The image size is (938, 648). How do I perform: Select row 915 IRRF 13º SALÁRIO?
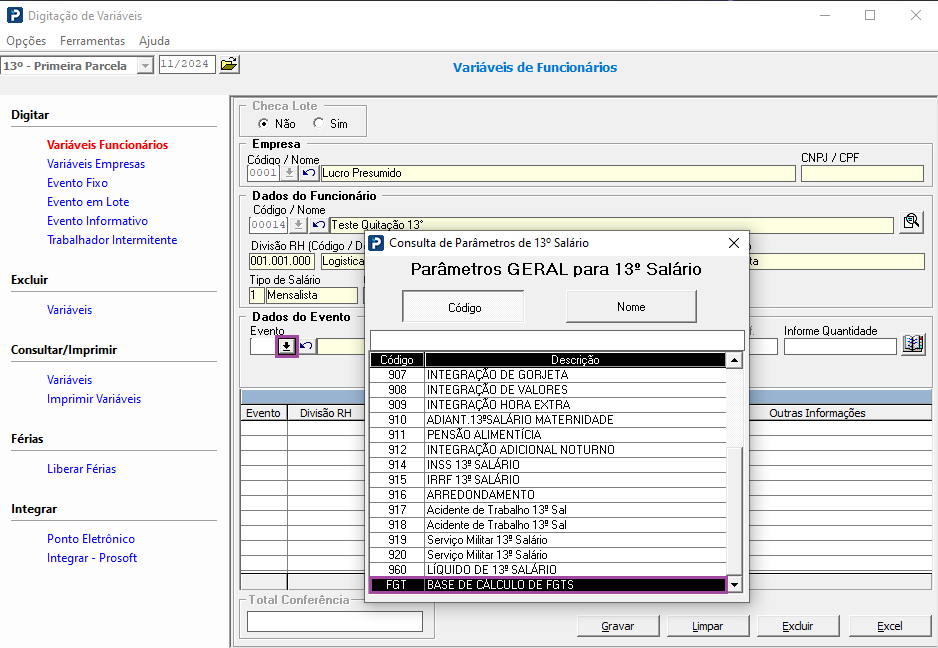click(x=548, y=480)
